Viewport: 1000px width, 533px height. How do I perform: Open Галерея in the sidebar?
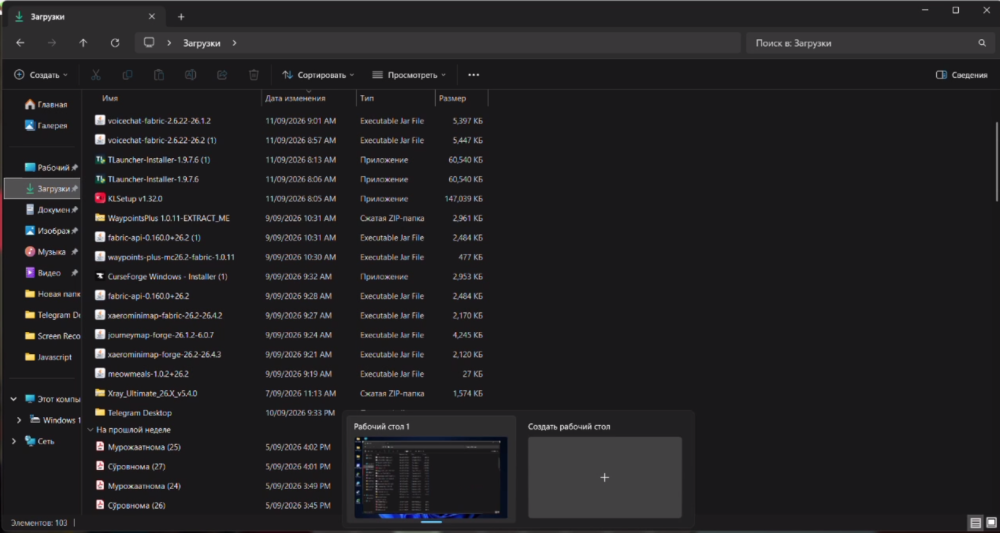46,126
